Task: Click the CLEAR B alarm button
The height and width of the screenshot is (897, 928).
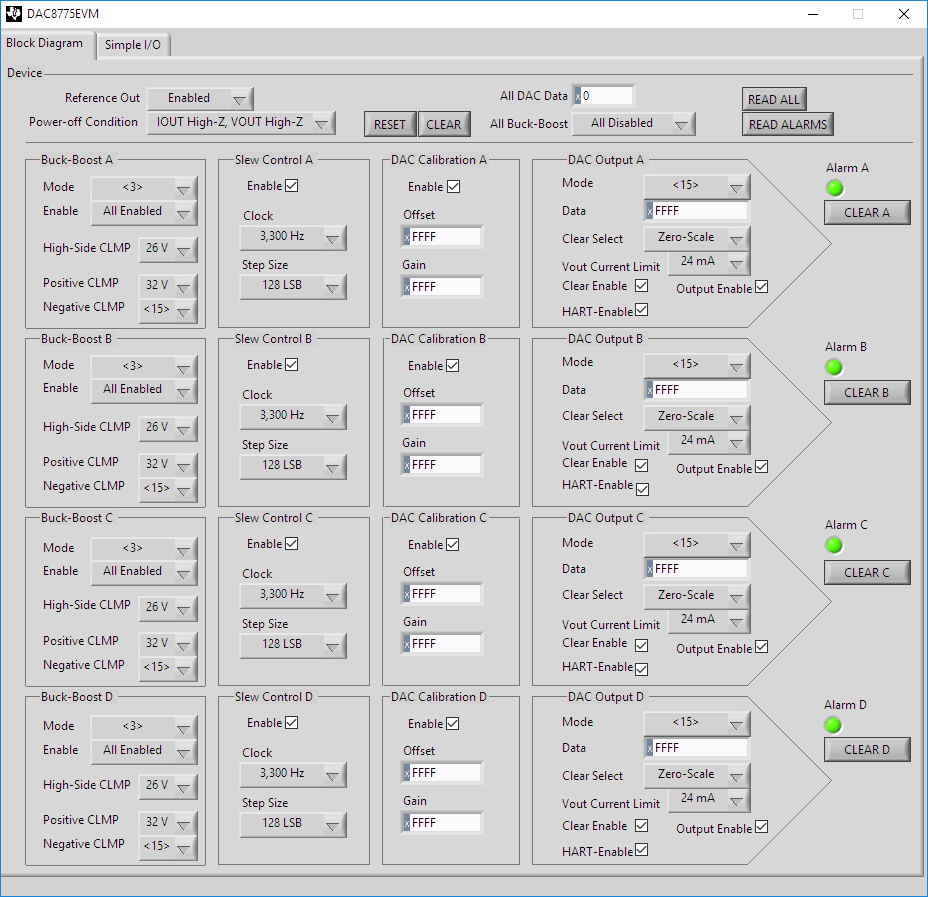Action: point(867,392)
